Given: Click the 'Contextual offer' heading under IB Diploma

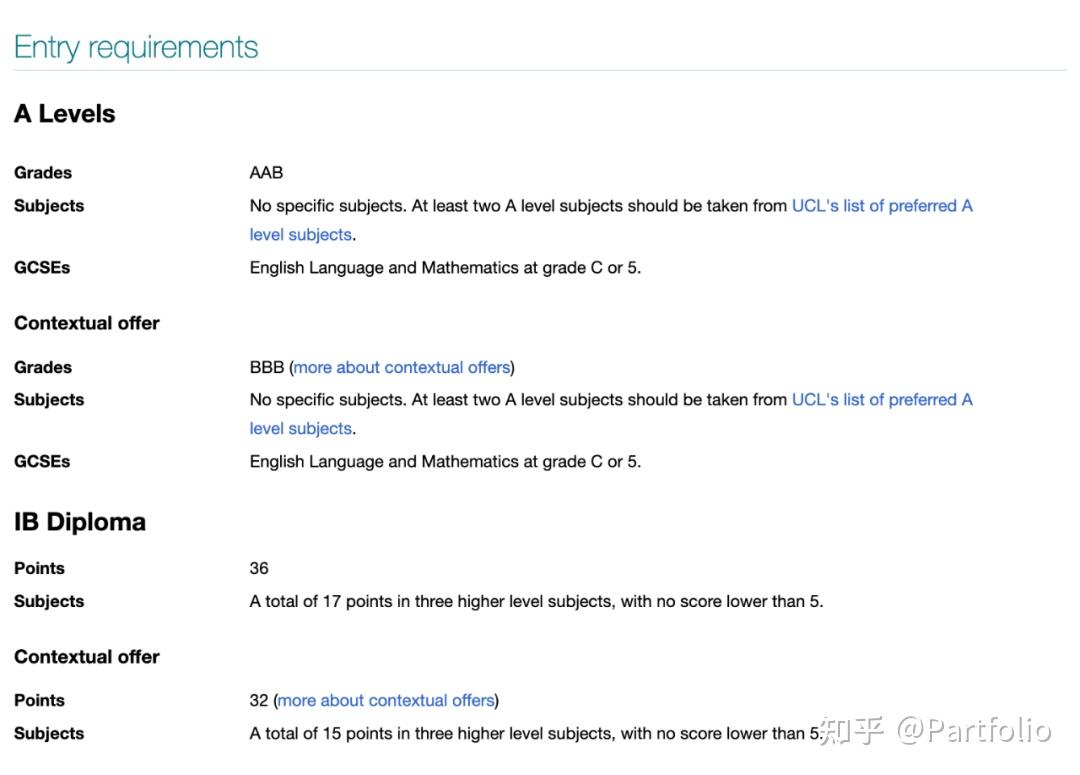Looking at the screenshot, I should 87,657.
